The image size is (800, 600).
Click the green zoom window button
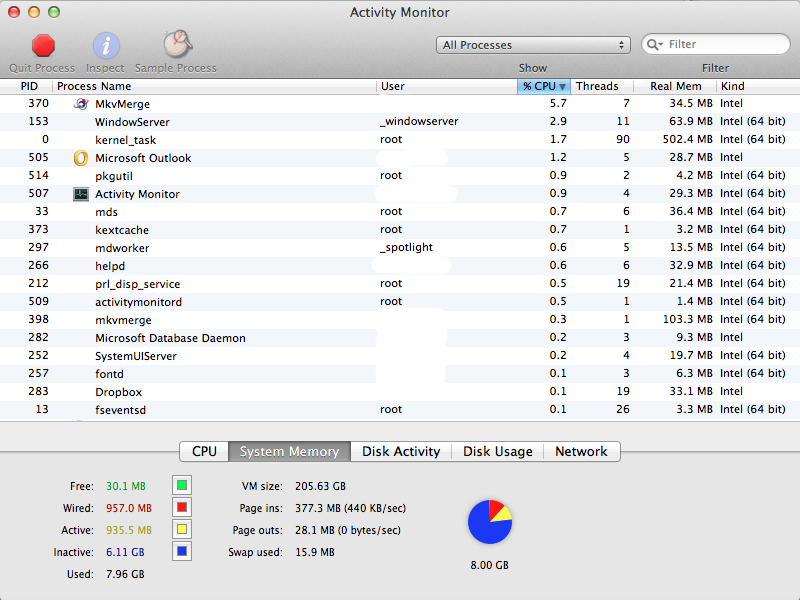[54, 12]
